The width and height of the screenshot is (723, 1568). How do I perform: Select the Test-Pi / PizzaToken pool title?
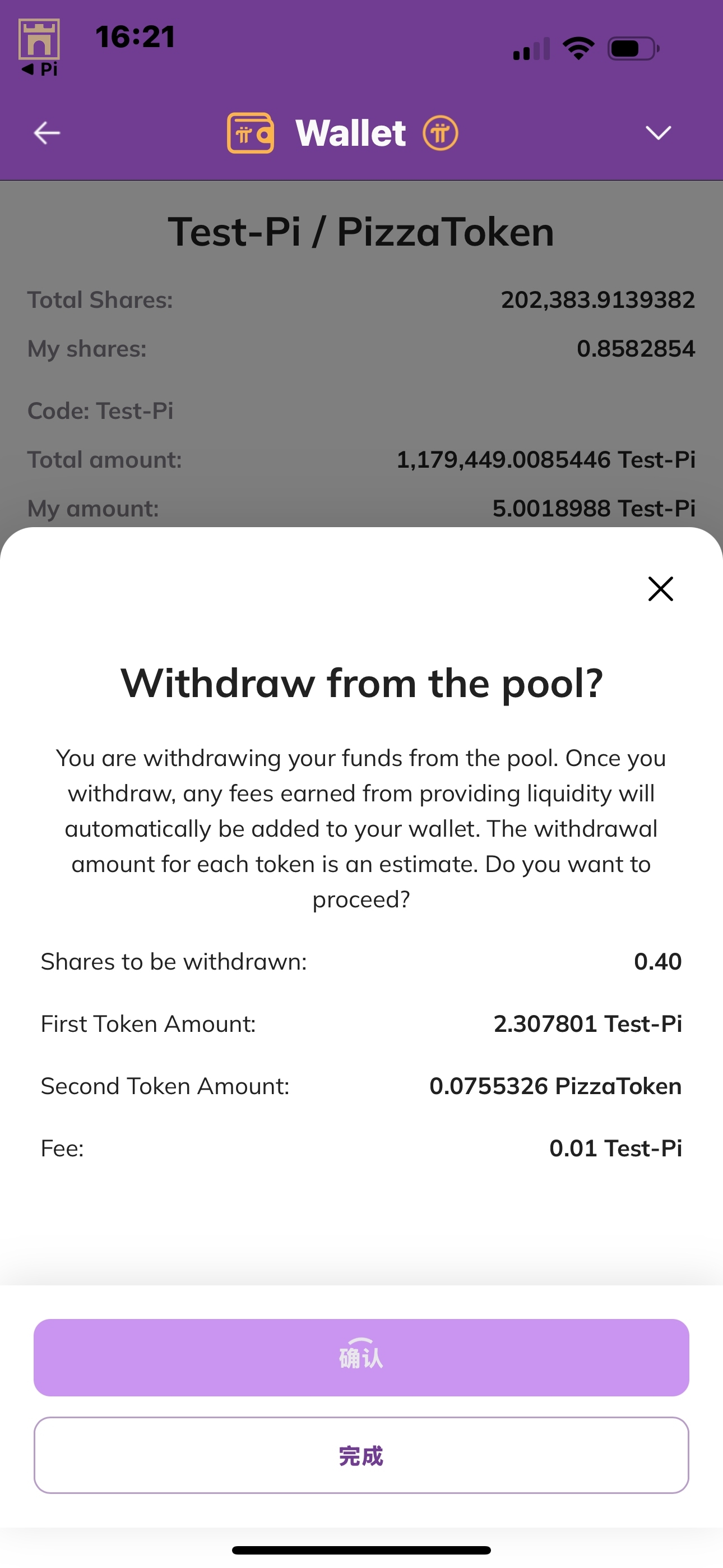coord(361,232)
